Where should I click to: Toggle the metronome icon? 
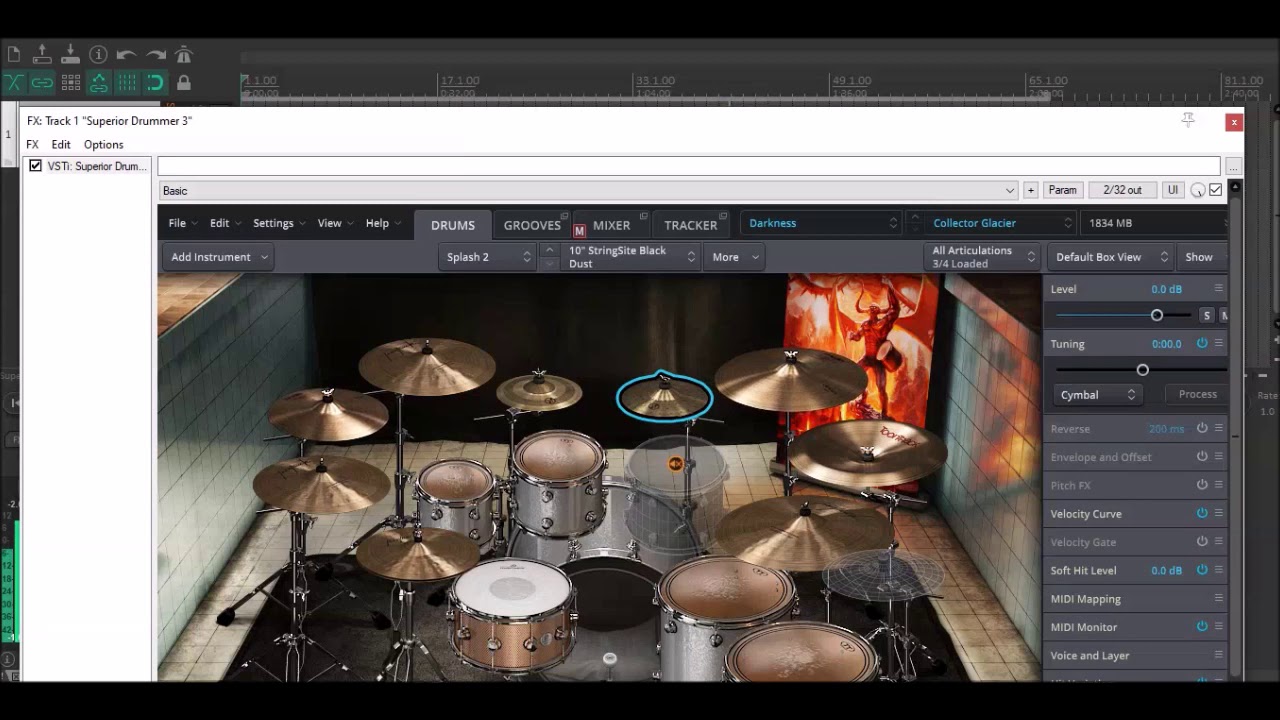(x=183, y=55)
